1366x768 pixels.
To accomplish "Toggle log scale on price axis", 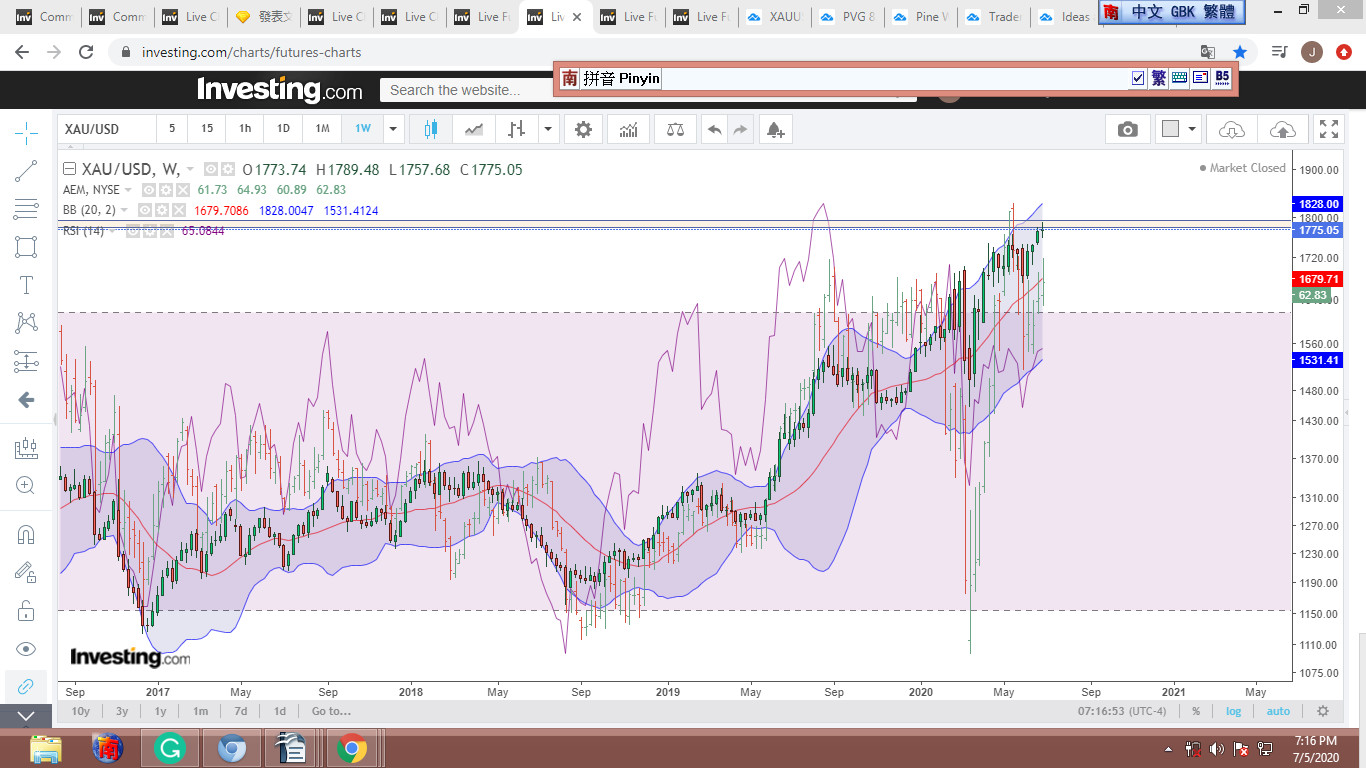I will [1234, 711].
